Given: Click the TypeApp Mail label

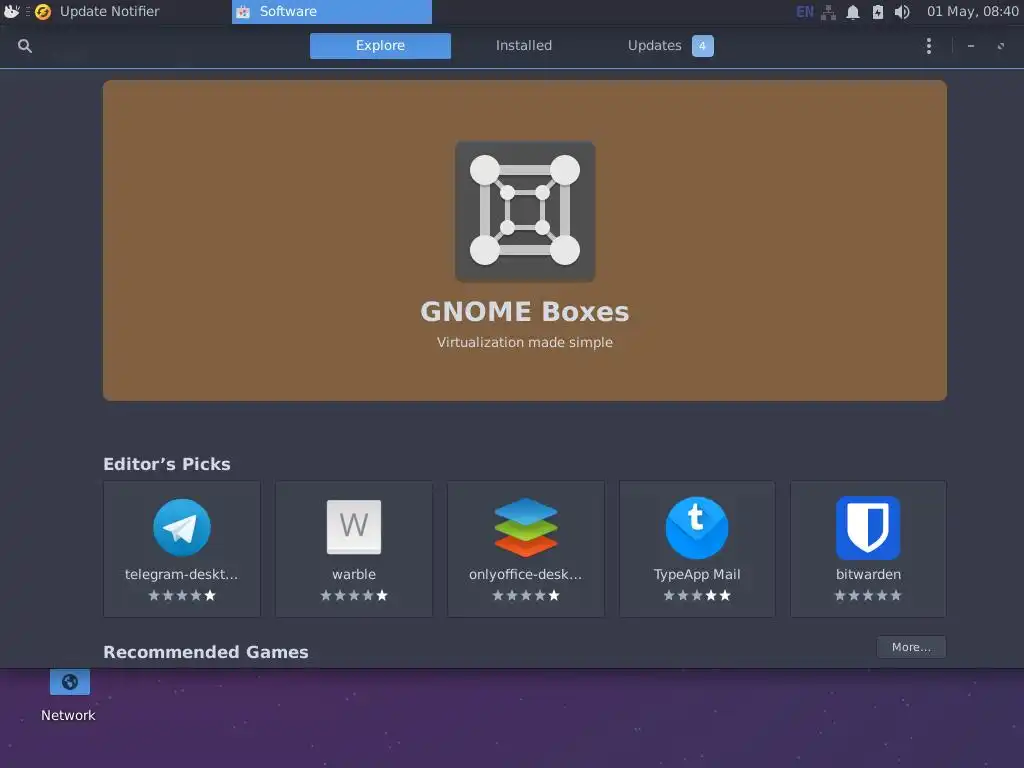Looking at the screenshot, I should [697, 575].
